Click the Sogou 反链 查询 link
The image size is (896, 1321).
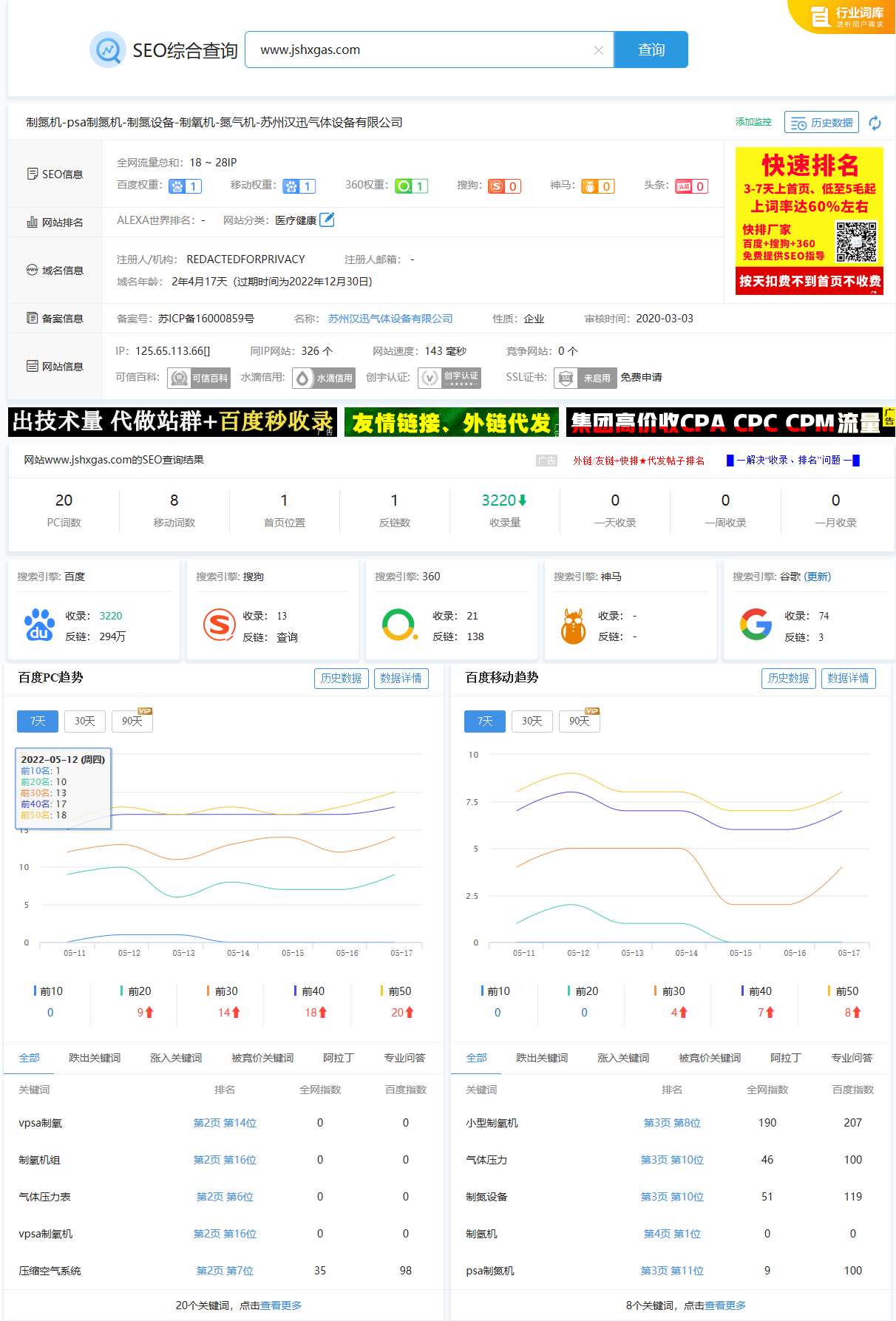click(x=287, y=637)
